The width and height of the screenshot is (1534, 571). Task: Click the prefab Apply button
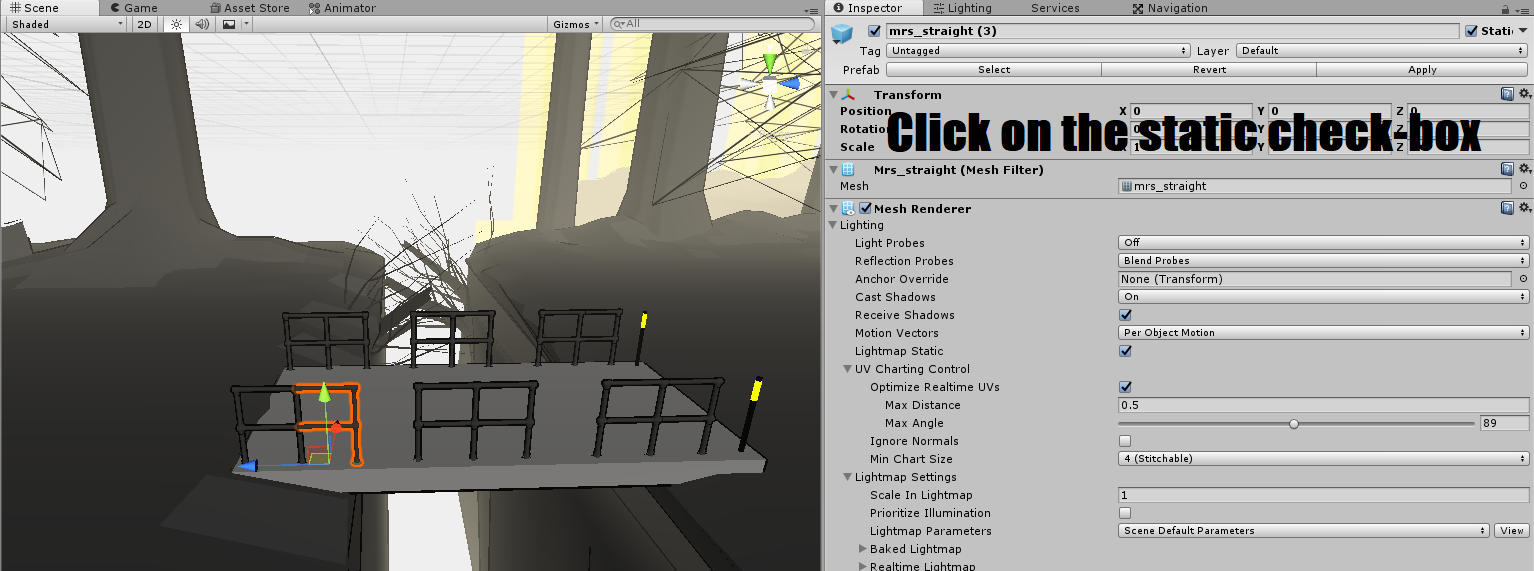(x=1422, y=70)
